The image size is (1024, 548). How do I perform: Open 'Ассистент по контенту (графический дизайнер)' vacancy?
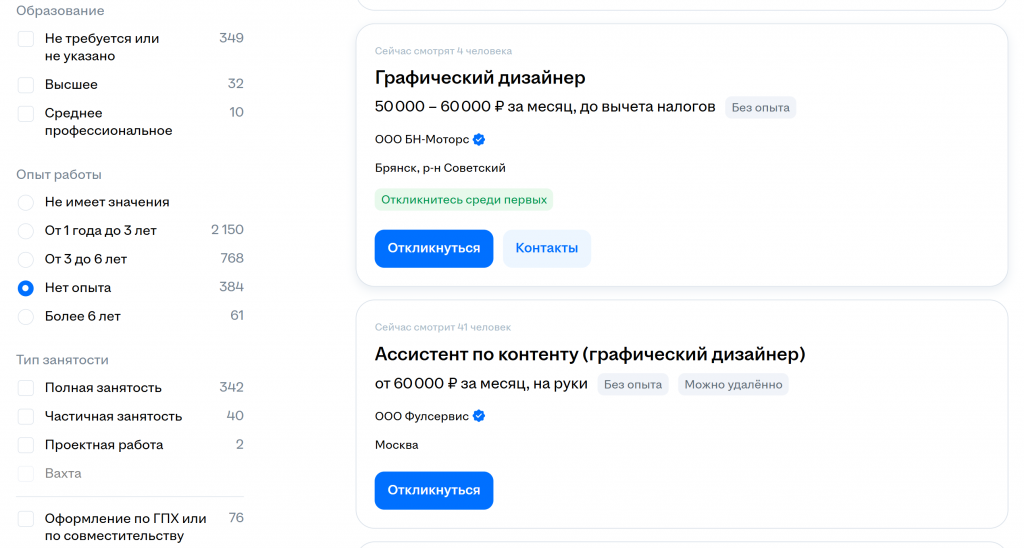(x=590, y=354)
